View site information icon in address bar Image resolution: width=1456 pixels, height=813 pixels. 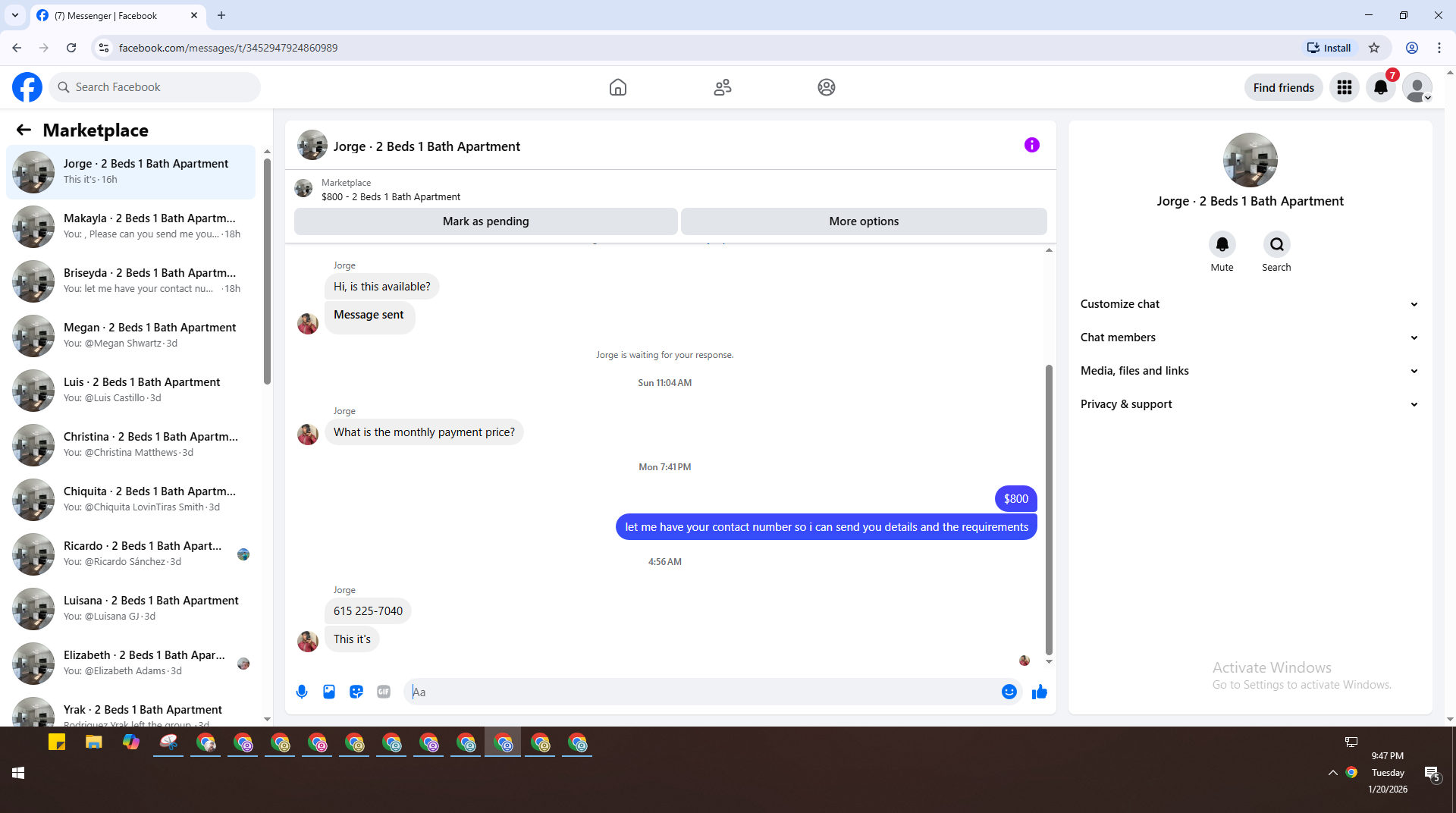104,48
